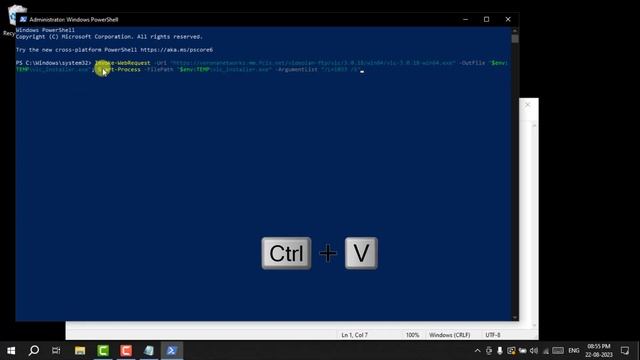Click Invoke-WebRequest command text
Image resolution: width=640 pixels, height=360 pixels.
(122, 63)
